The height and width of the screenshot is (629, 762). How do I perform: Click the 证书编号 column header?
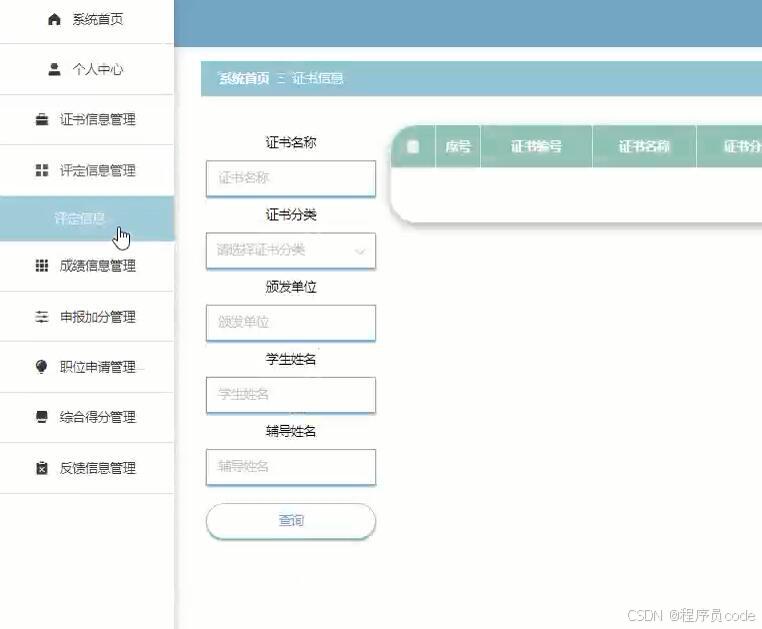coord(536,146)
